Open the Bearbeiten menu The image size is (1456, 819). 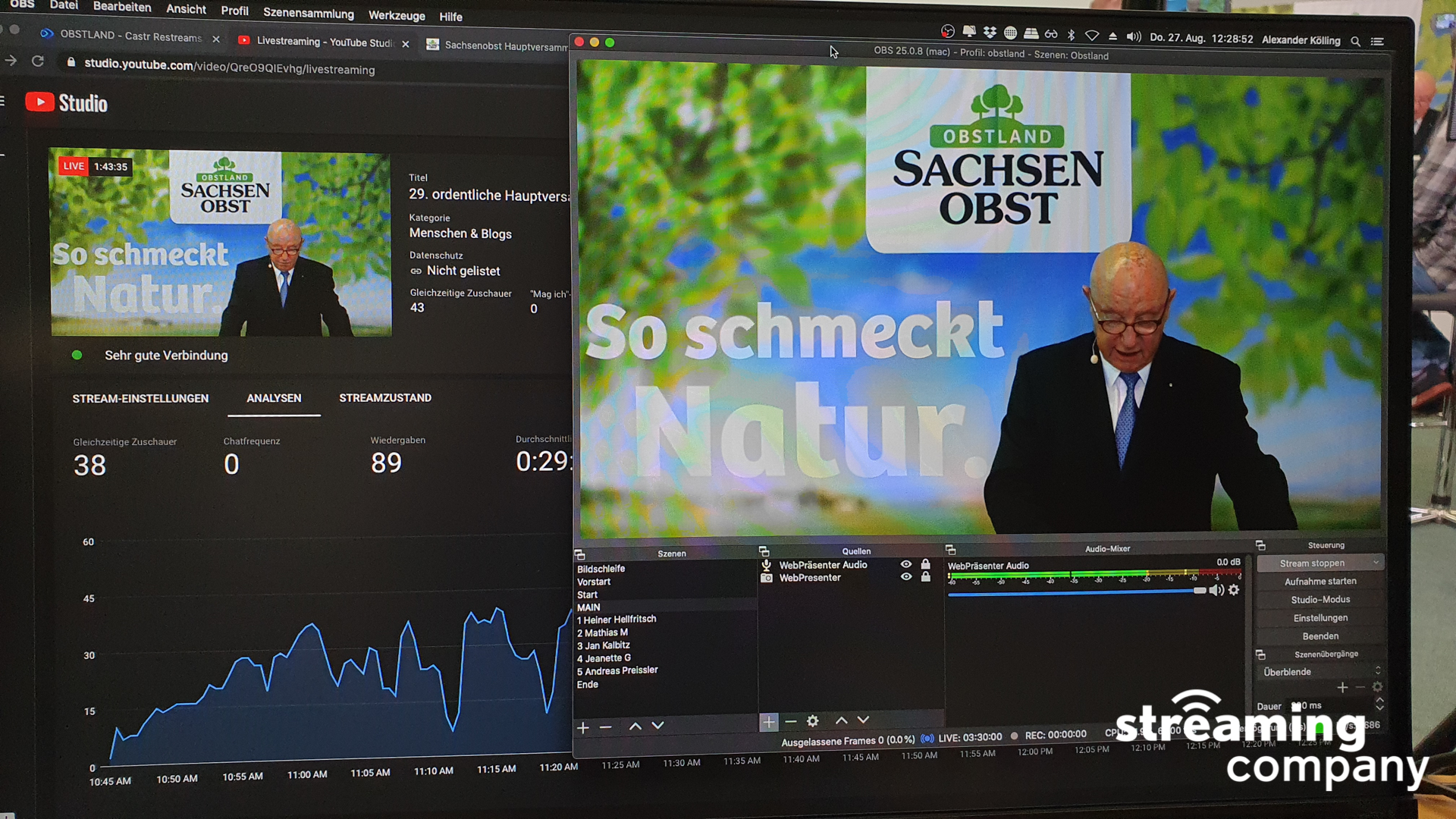point(122,7)
